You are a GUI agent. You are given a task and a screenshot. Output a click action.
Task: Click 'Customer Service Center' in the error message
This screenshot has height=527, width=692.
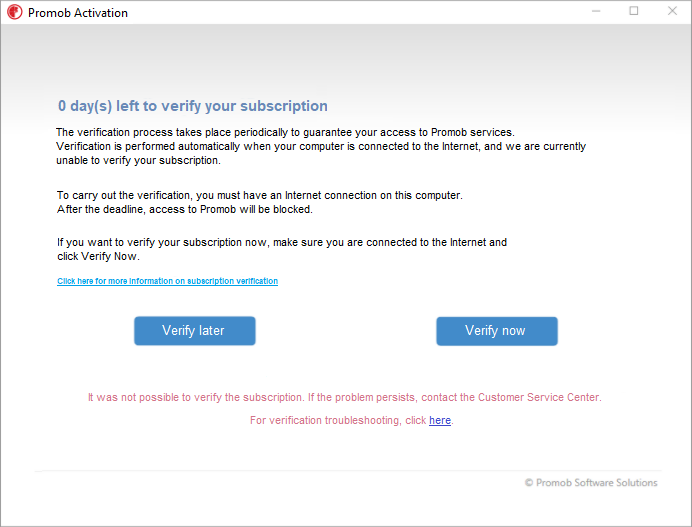(539, 397)
